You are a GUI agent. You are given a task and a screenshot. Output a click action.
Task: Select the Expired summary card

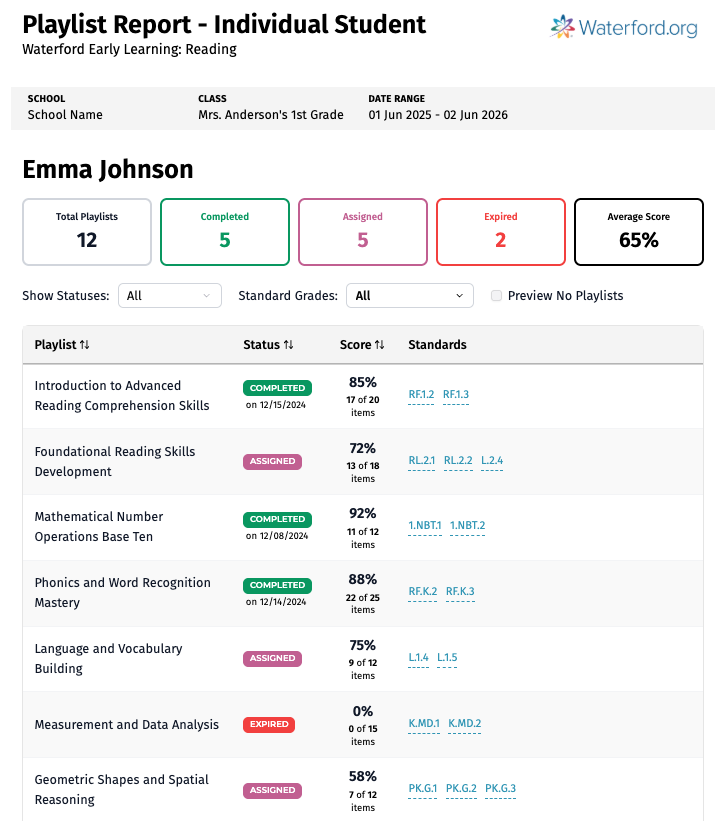(501, 232)
